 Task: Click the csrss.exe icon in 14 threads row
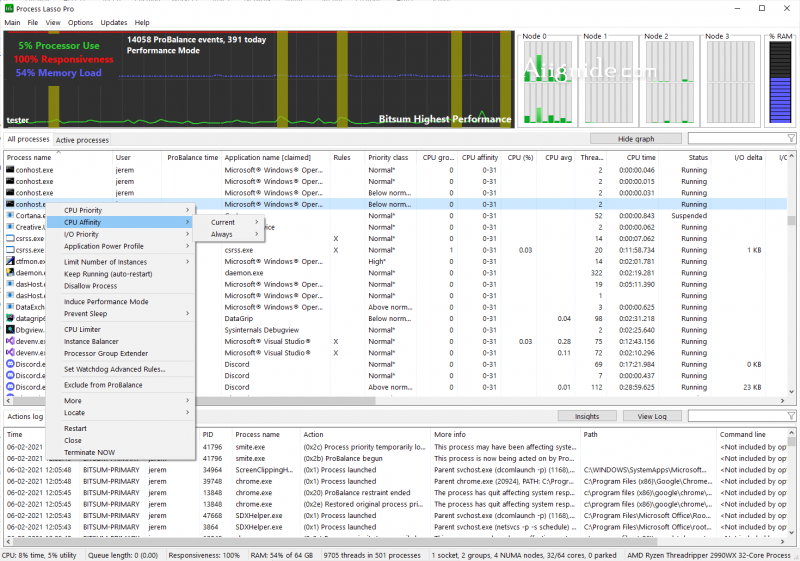10,238
